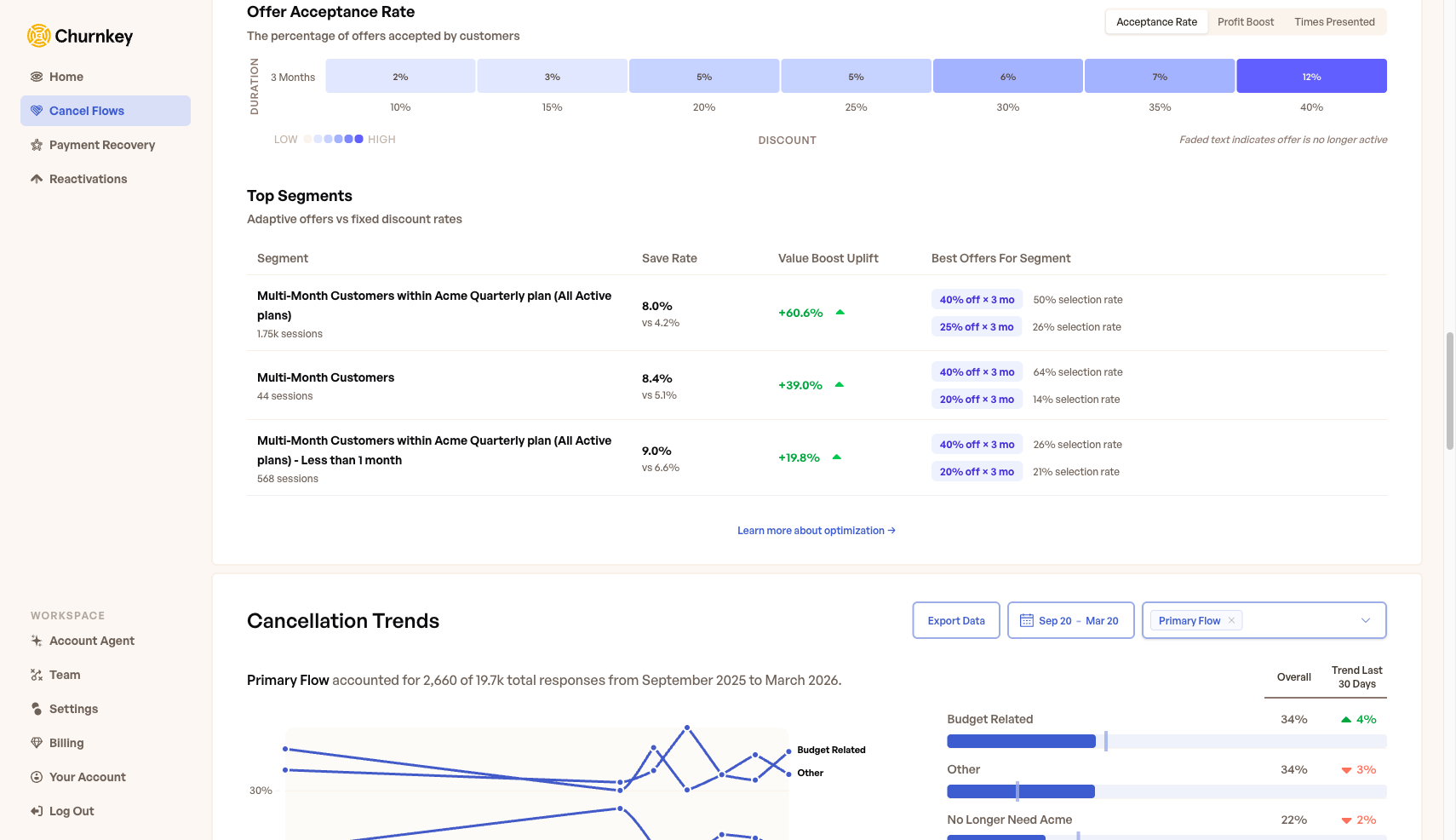Click the Billing diamond icon

point(37,743)
